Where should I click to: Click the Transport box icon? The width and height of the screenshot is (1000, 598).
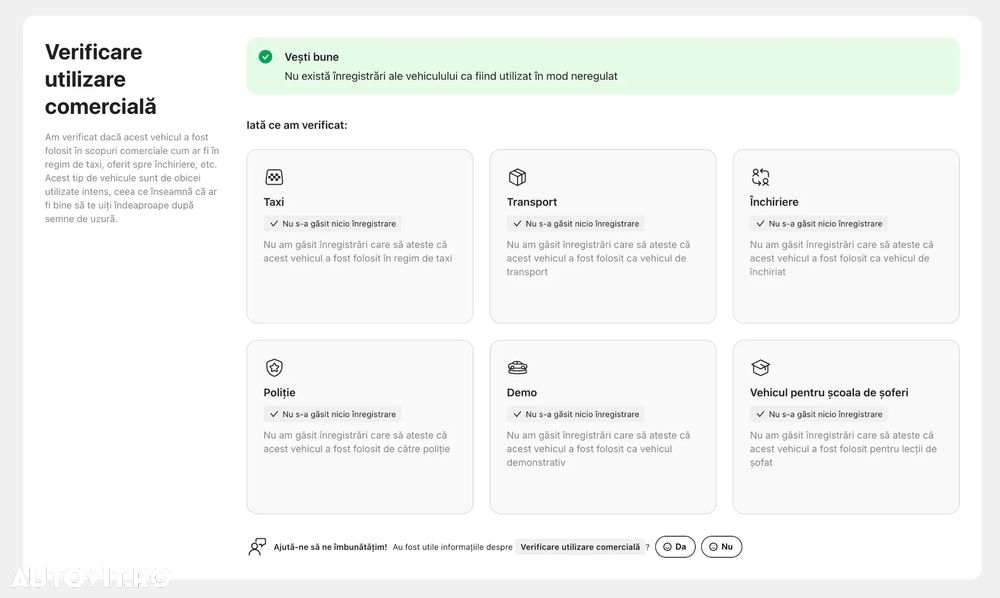pos(517,177)
